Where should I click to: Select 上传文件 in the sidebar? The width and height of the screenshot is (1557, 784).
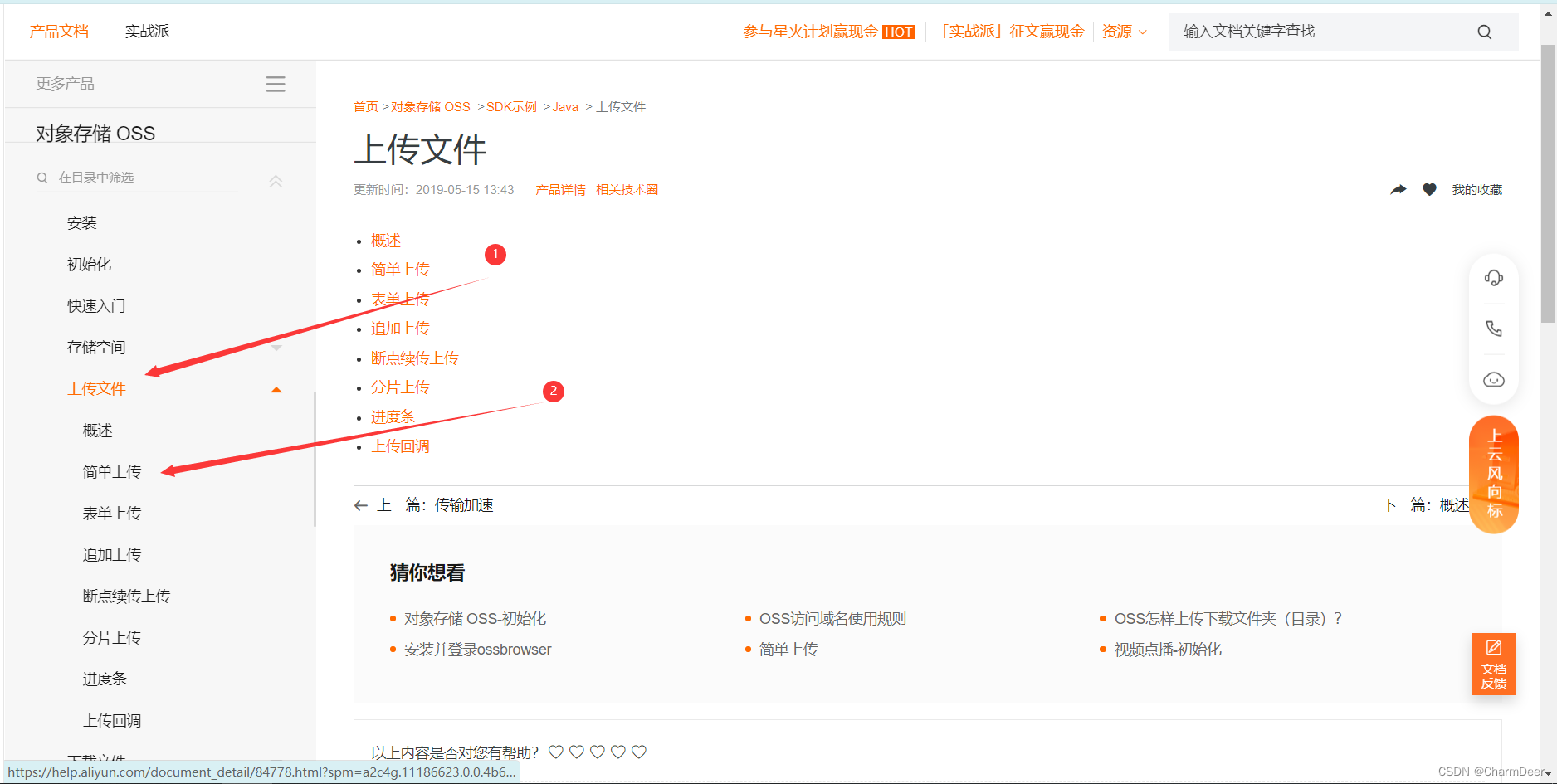96,389
